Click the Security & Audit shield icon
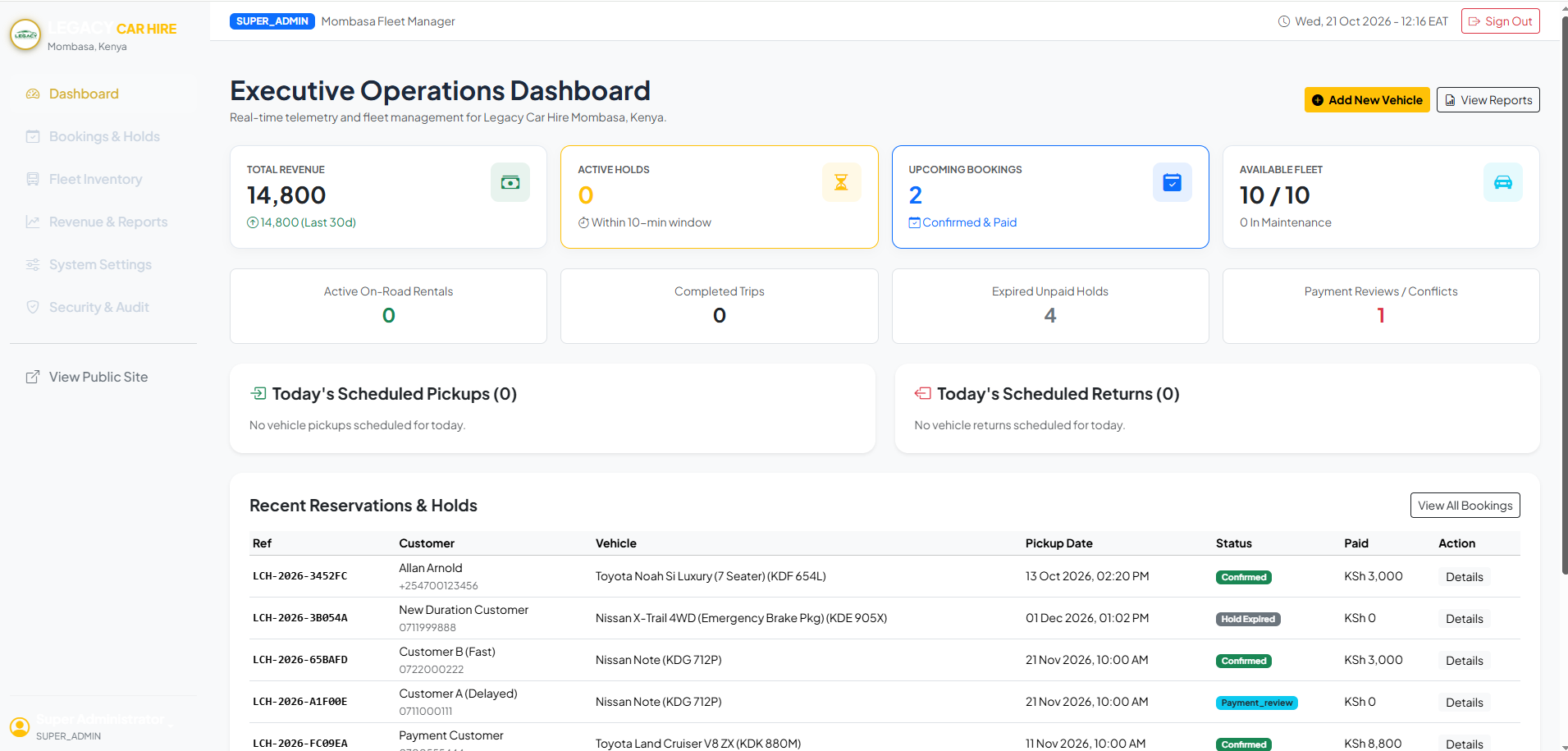Viewport: 1568px width, 751px height. click(x=33, y=307)
